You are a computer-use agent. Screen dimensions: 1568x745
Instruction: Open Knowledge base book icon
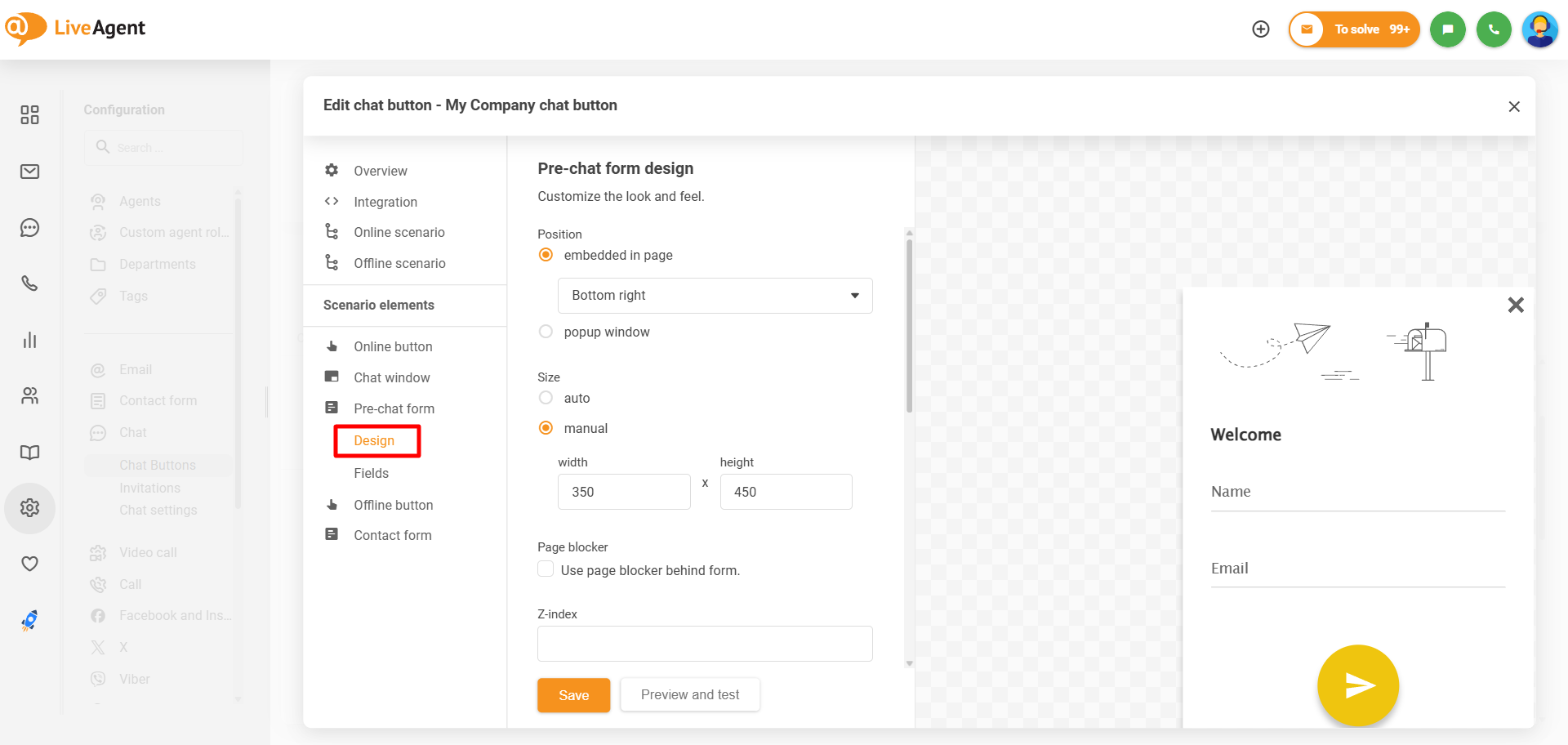[30, 453]
